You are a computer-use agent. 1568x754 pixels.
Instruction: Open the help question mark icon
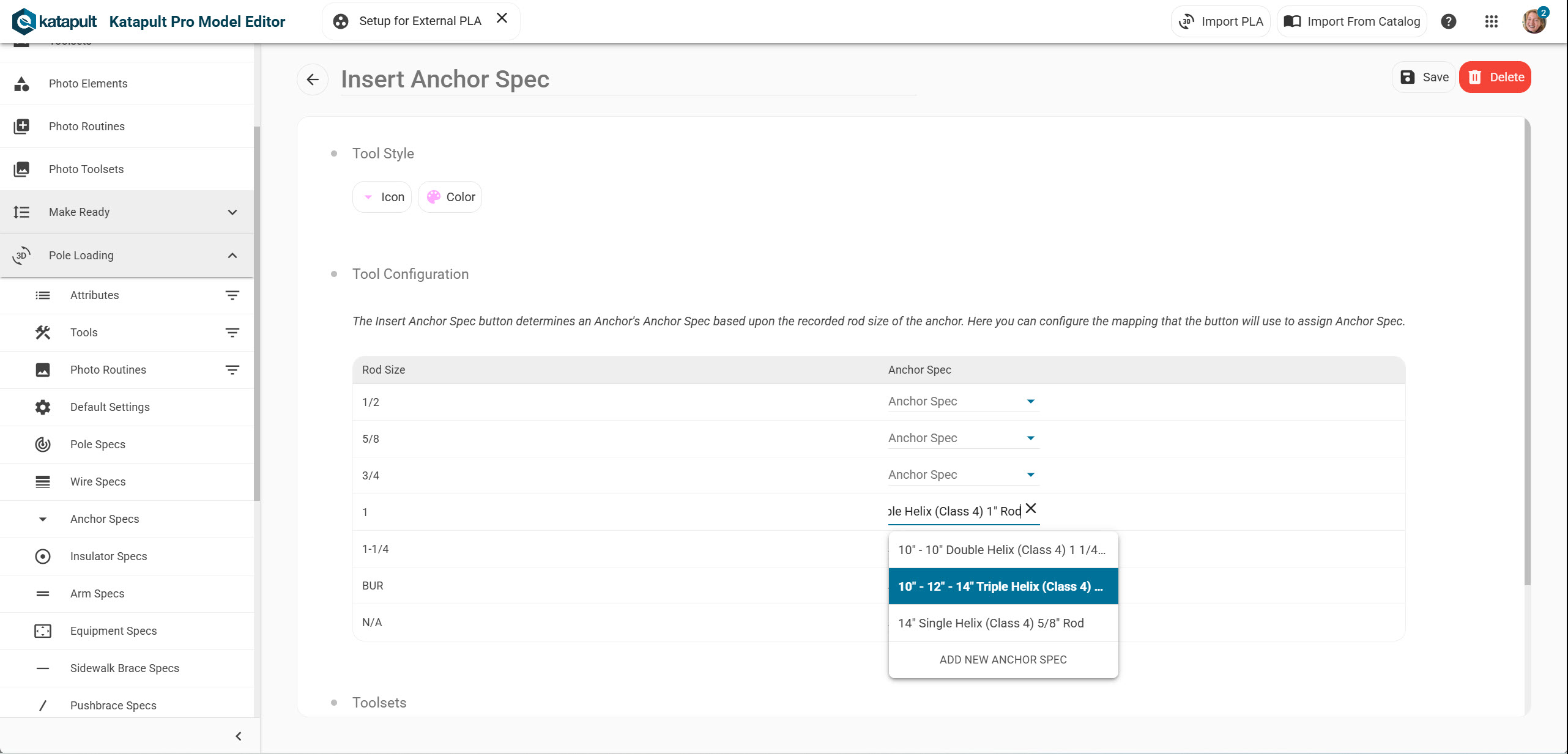tap(1448, 21)
